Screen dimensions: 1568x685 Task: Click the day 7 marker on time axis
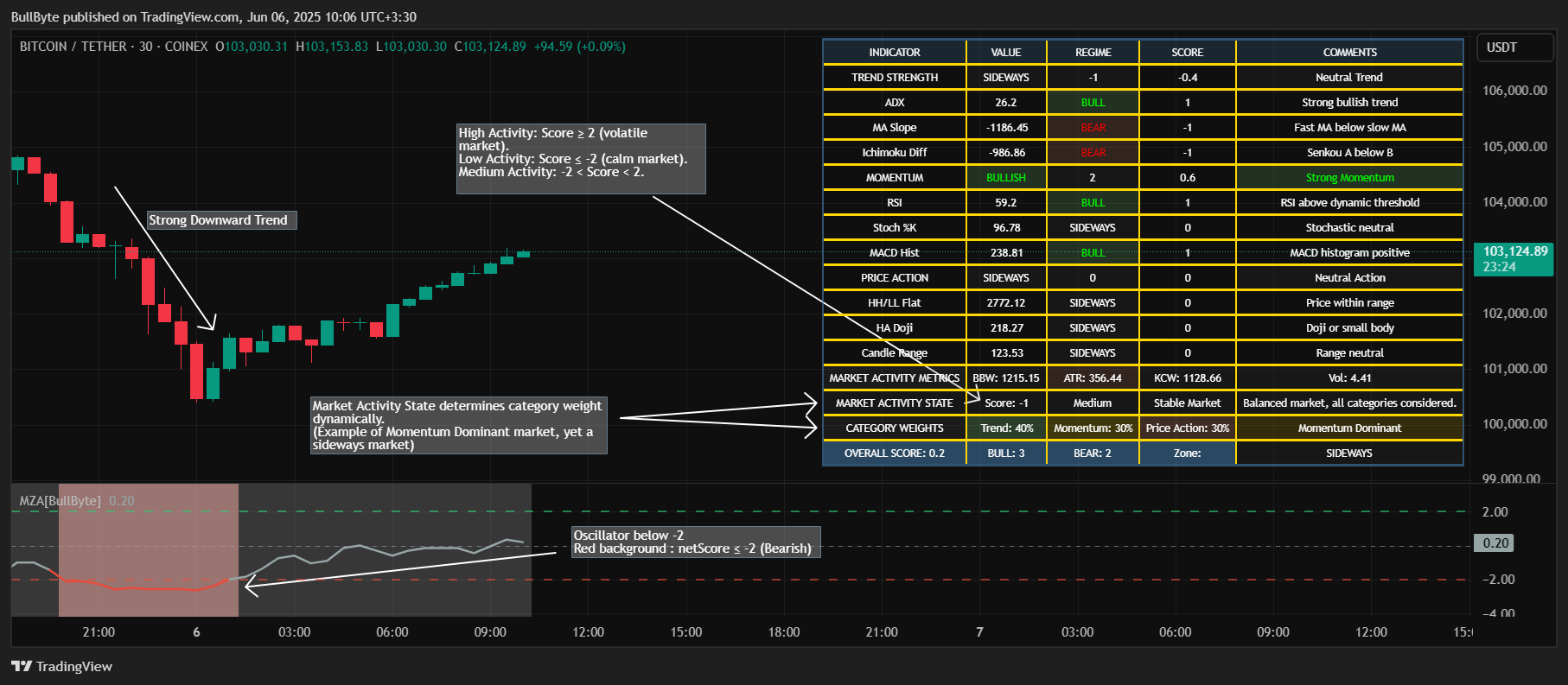pyautogui.click(x=979, y=632)
